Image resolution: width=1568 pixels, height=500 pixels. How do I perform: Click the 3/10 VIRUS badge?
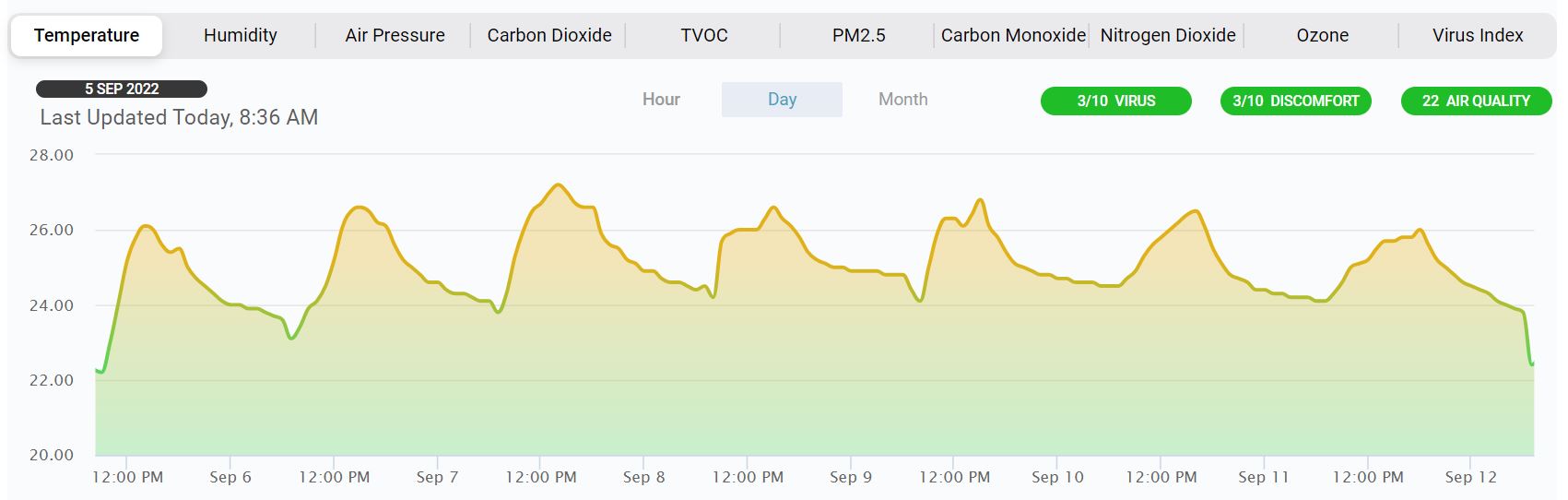pyautogui.click(x=1115, y=101)
